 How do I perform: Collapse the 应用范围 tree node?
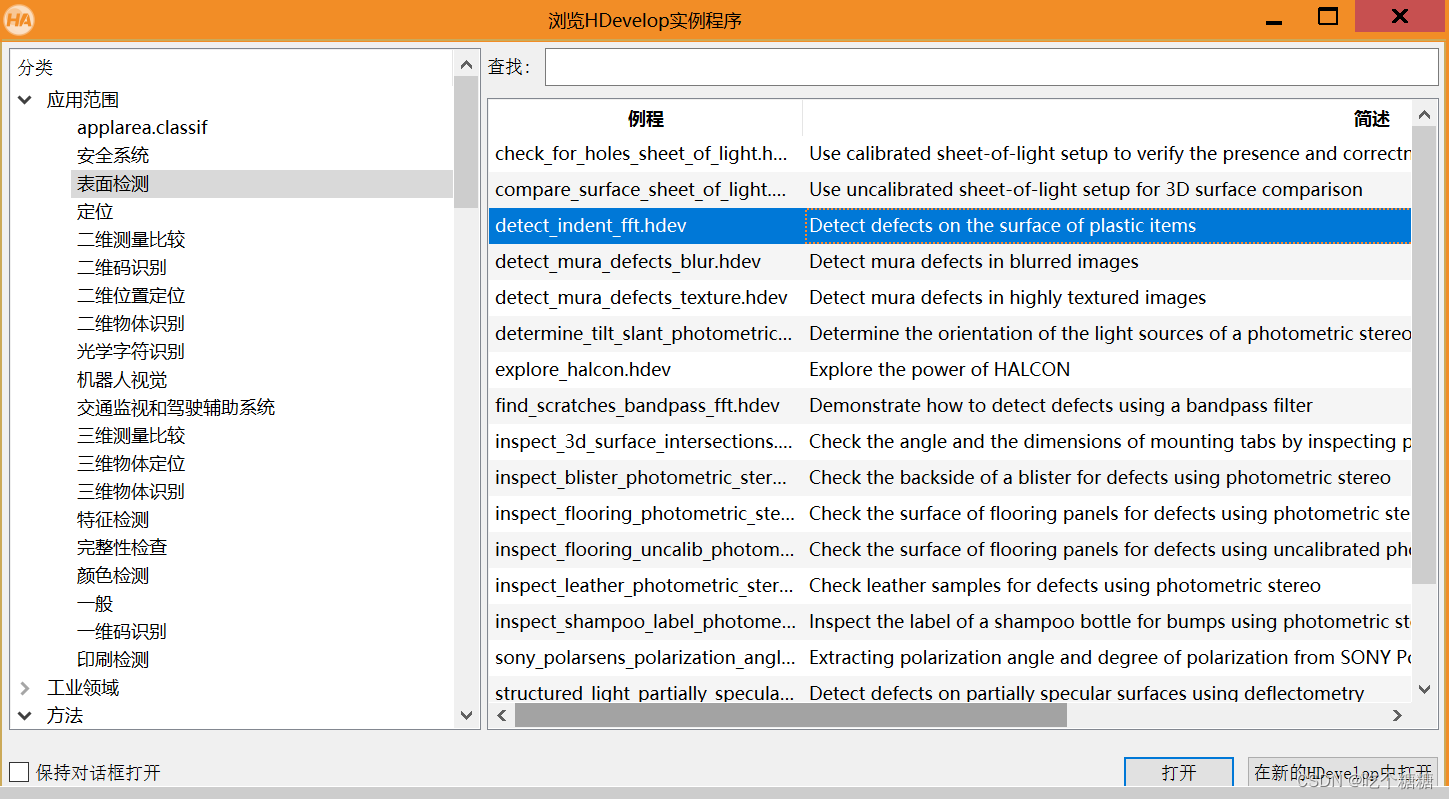pyautogui.click(x=25, y=100)
